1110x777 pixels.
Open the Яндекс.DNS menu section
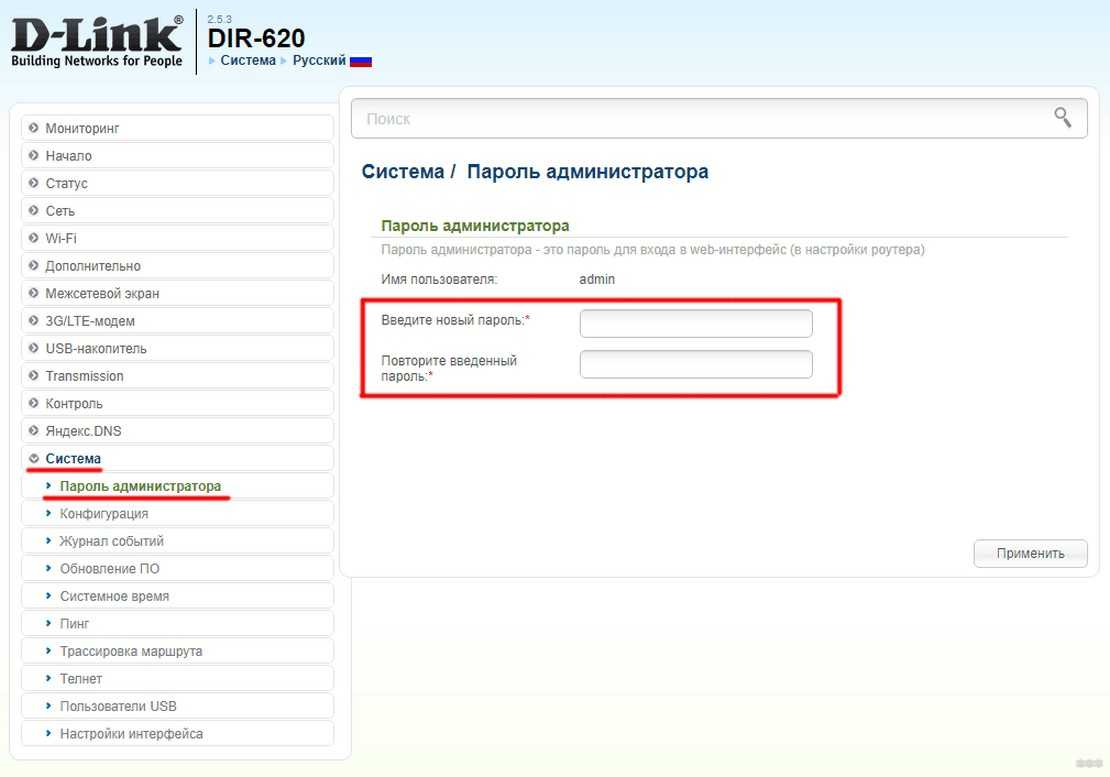[x=83, y=431]
